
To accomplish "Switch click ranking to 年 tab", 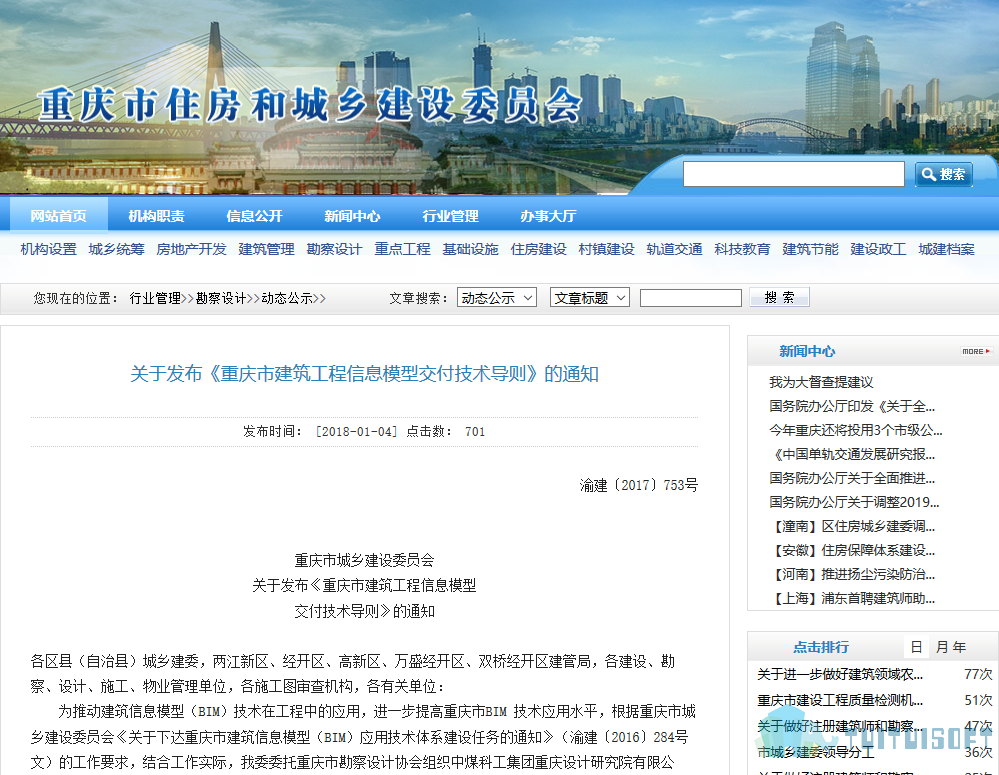I will pos(959,647).
